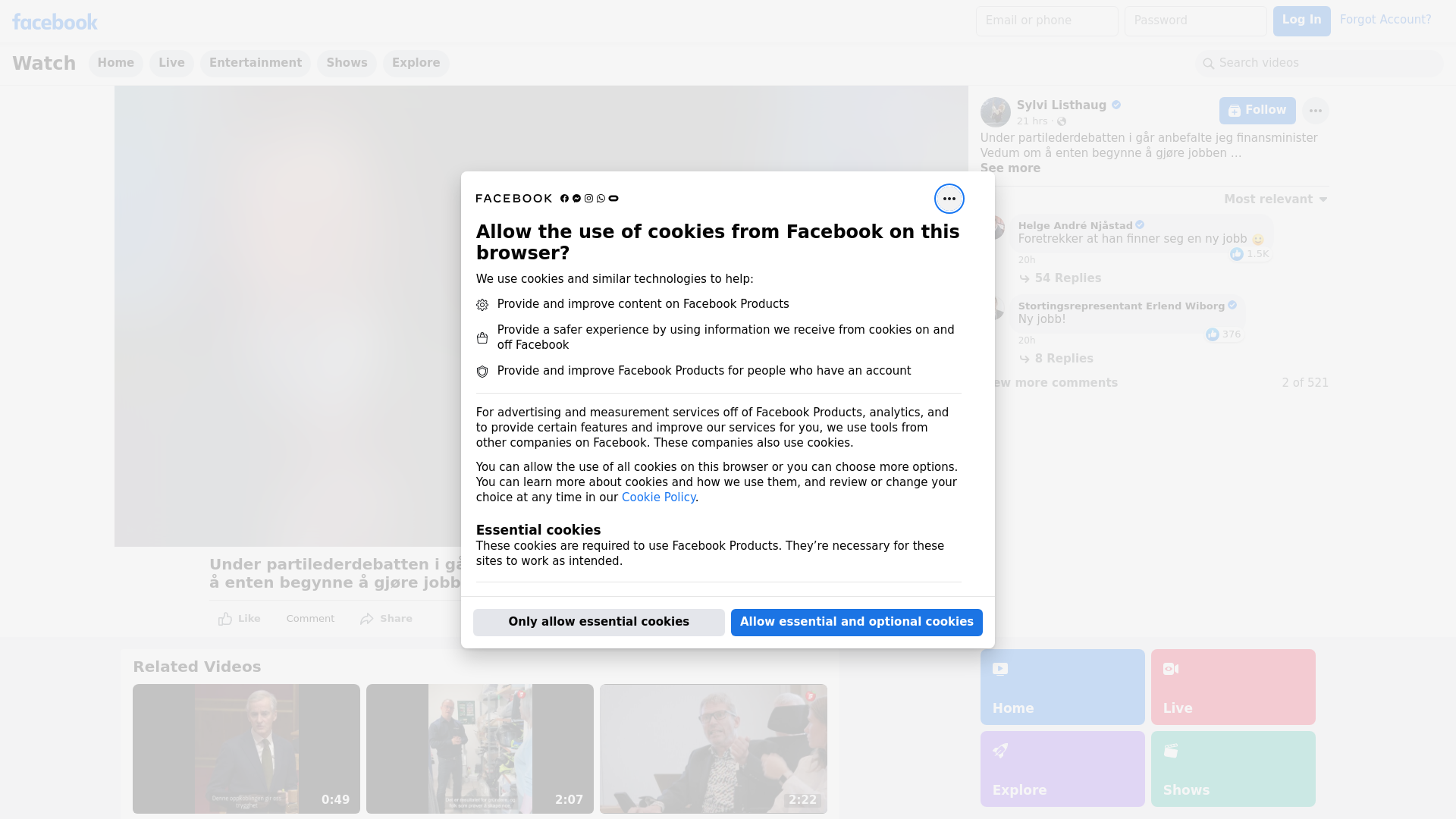Screen dimensions: 1456x819
Task: Expand the 8 Replies thread
Action: pyautogui.click(x=1056, y=359)
